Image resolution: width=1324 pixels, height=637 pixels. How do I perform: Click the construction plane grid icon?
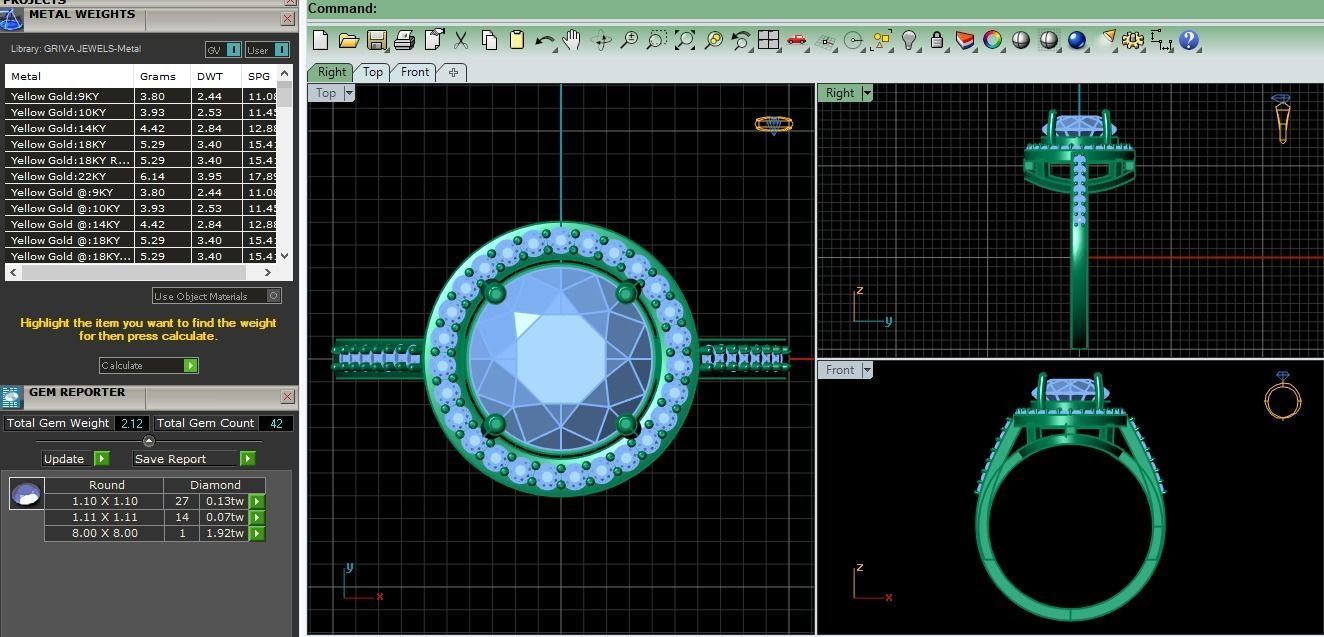click(x=825, y=40)
